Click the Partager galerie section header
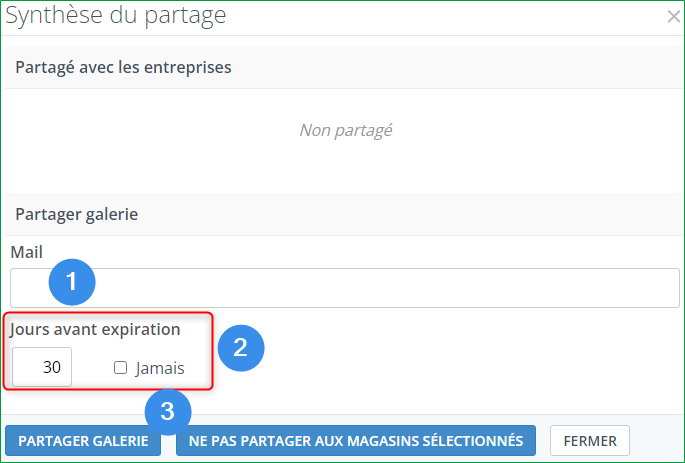 (77, 214)
